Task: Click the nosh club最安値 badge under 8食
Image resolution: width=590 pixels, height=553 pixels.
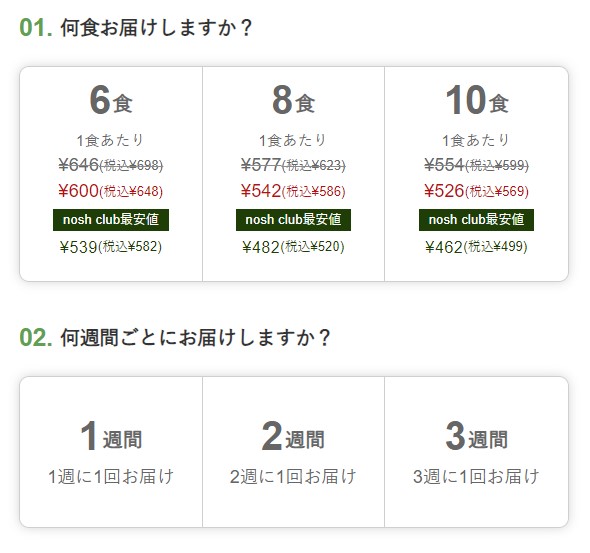Action: point(293,220)
